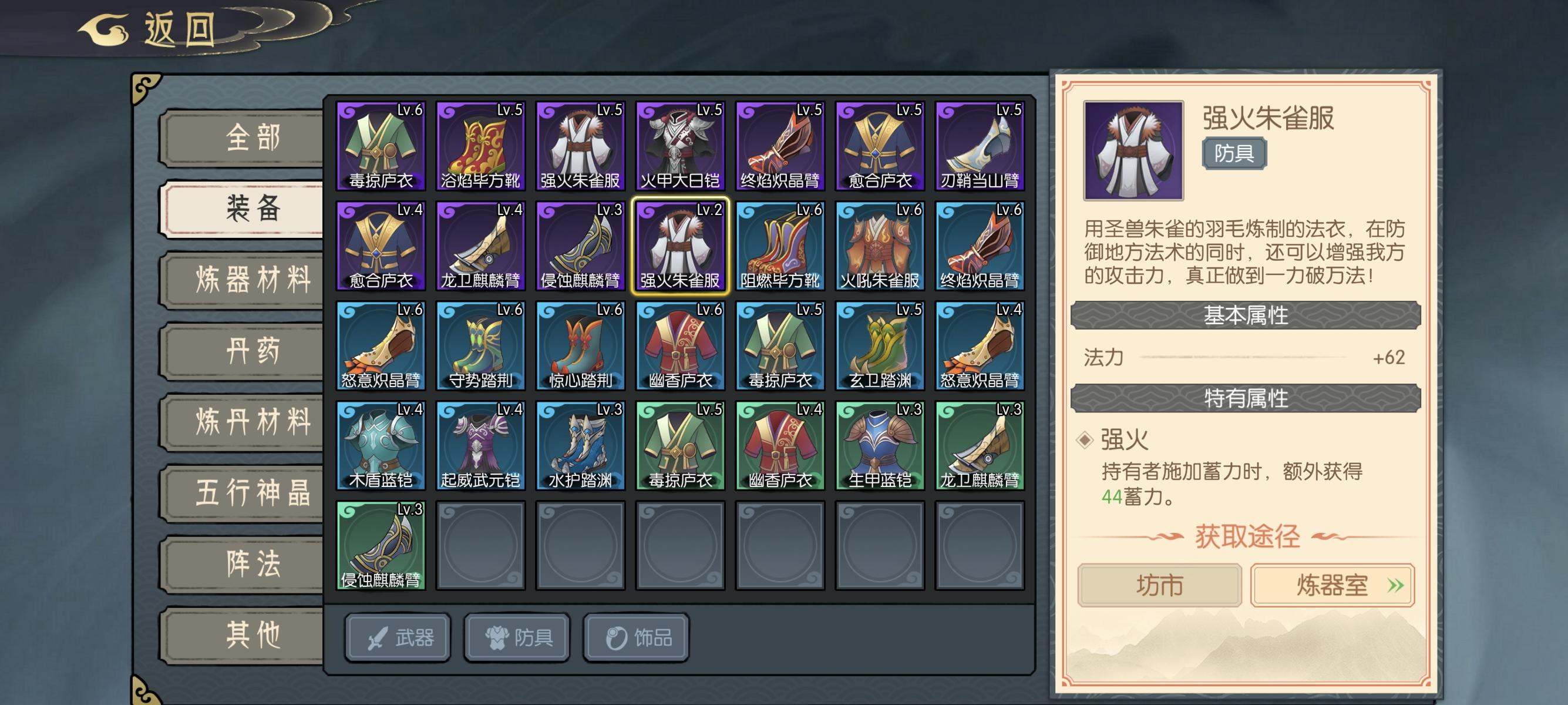This screenshot has width=1568, height=705.
Task: Pick the 火甲大日铠 armor item
Action: [680, 146]
